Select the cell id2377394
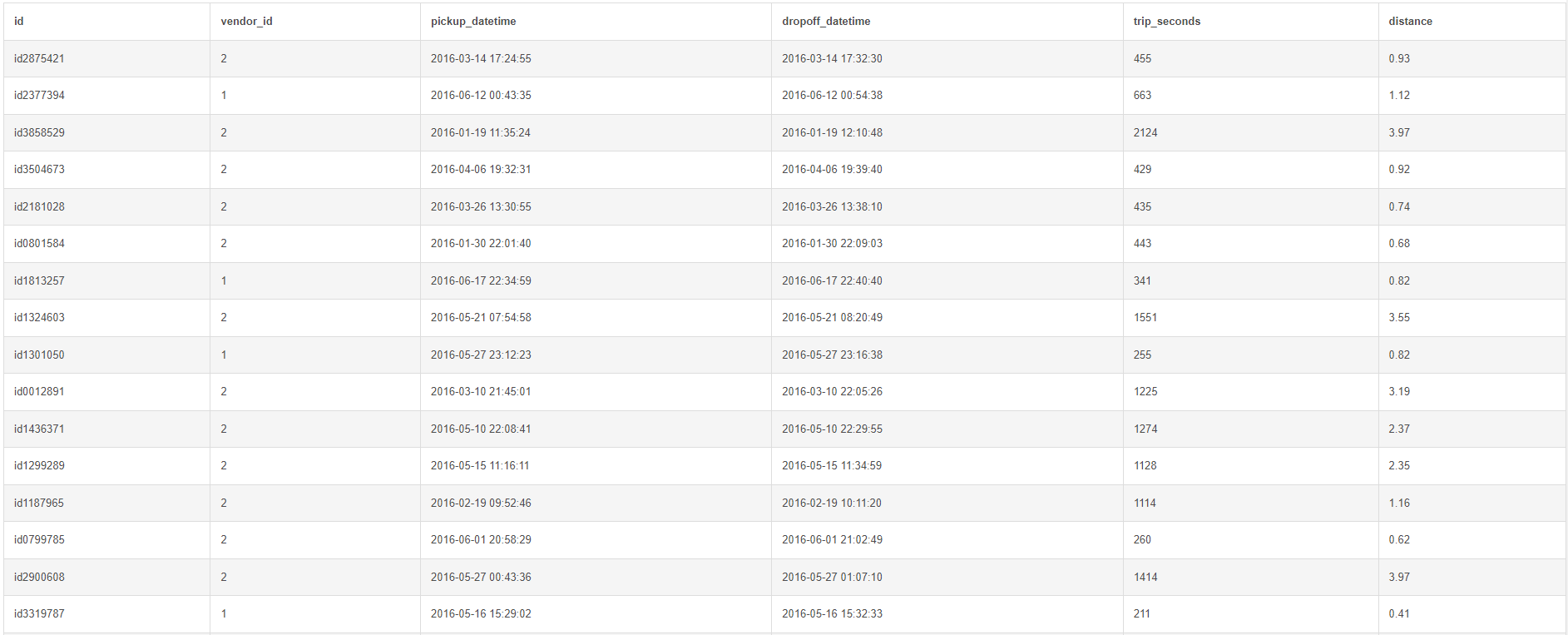1568x635 pixels. [39, 96]
